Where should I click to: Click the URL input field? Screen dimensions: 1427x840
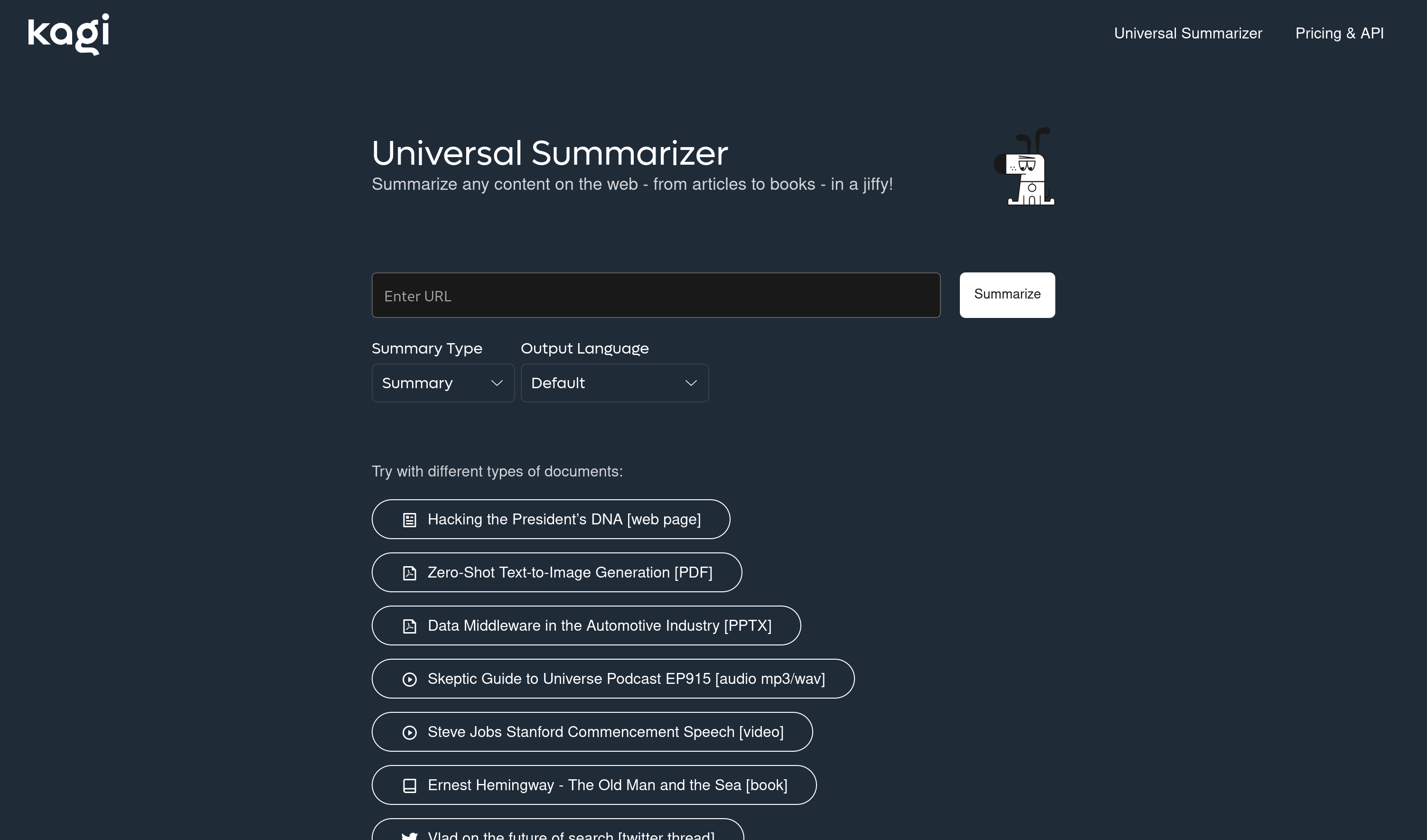pos(655,294)
